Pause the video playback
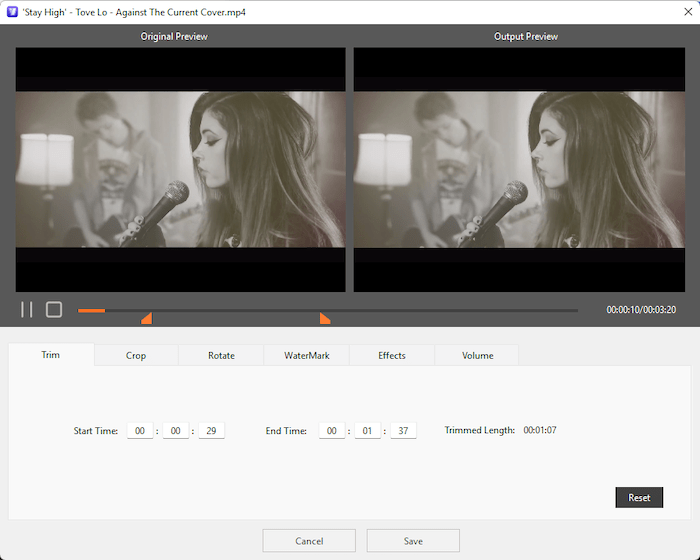Screen dimensions: 700x560 click(x=27, y=309)
